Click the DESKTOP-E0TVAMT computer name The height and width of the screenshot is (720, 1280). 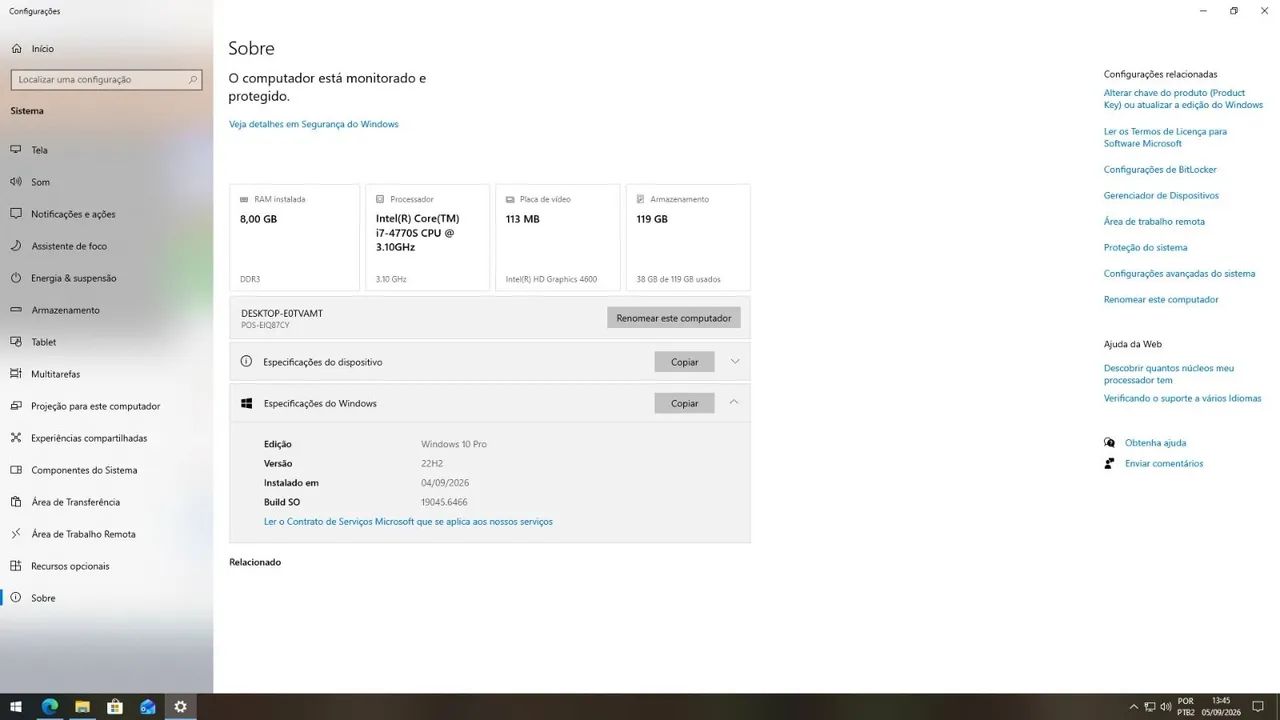pyautogui.click(x=282, y=313)
